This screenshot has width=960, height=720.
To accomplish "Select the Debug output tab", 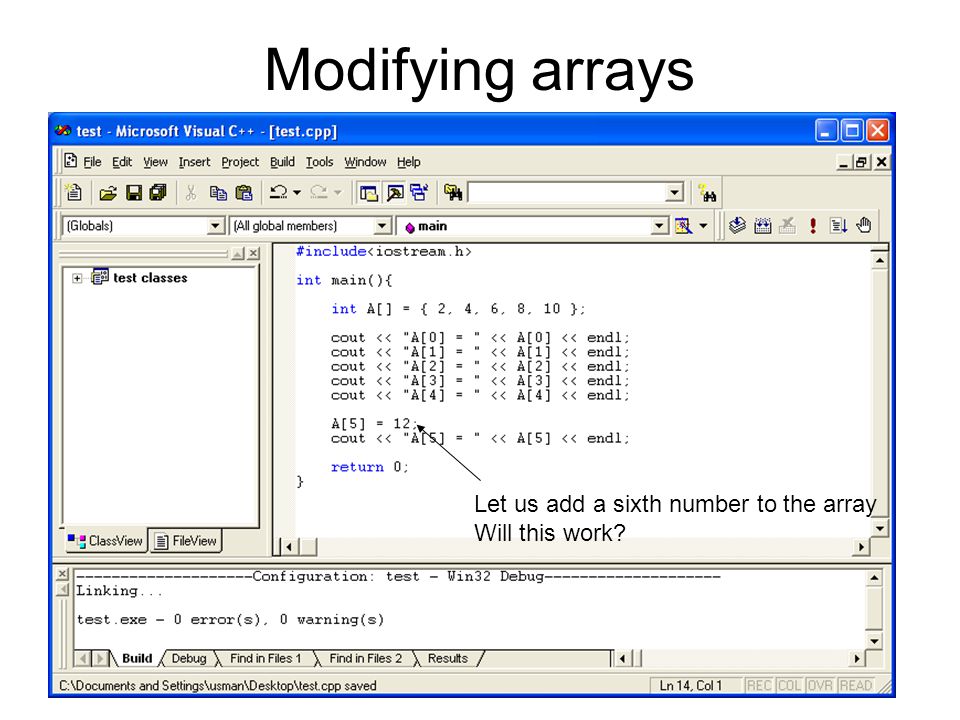I will tap(189, 658).
